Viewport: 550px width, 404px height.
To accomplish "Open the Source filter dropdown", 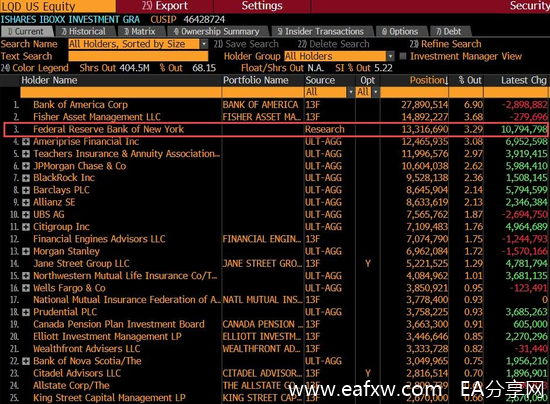I will coord(350,92).
